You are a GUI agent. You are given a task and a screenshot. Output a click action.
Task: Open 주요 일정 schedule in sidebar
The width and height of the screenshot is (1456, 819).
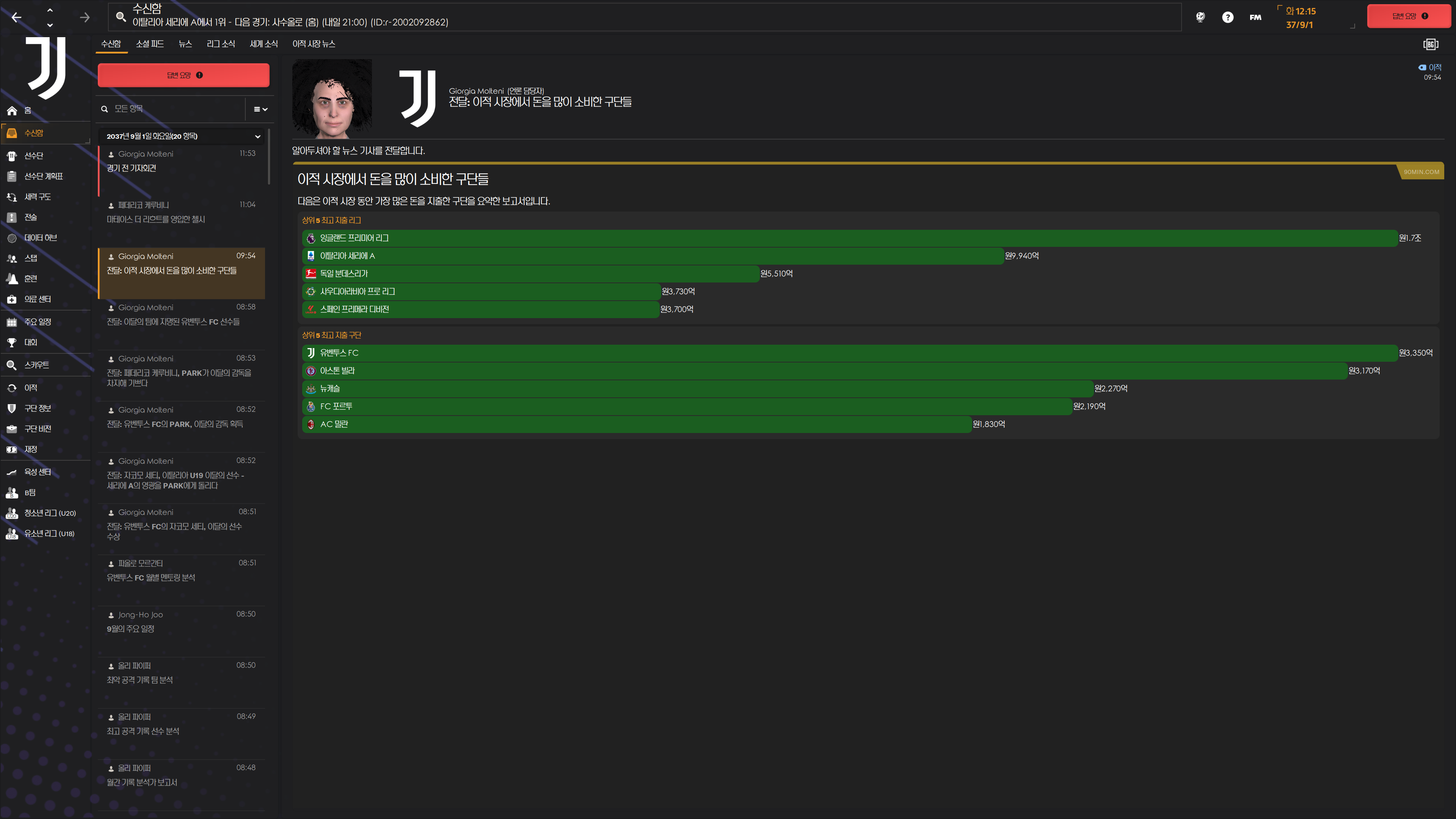[x=45, y=322]
